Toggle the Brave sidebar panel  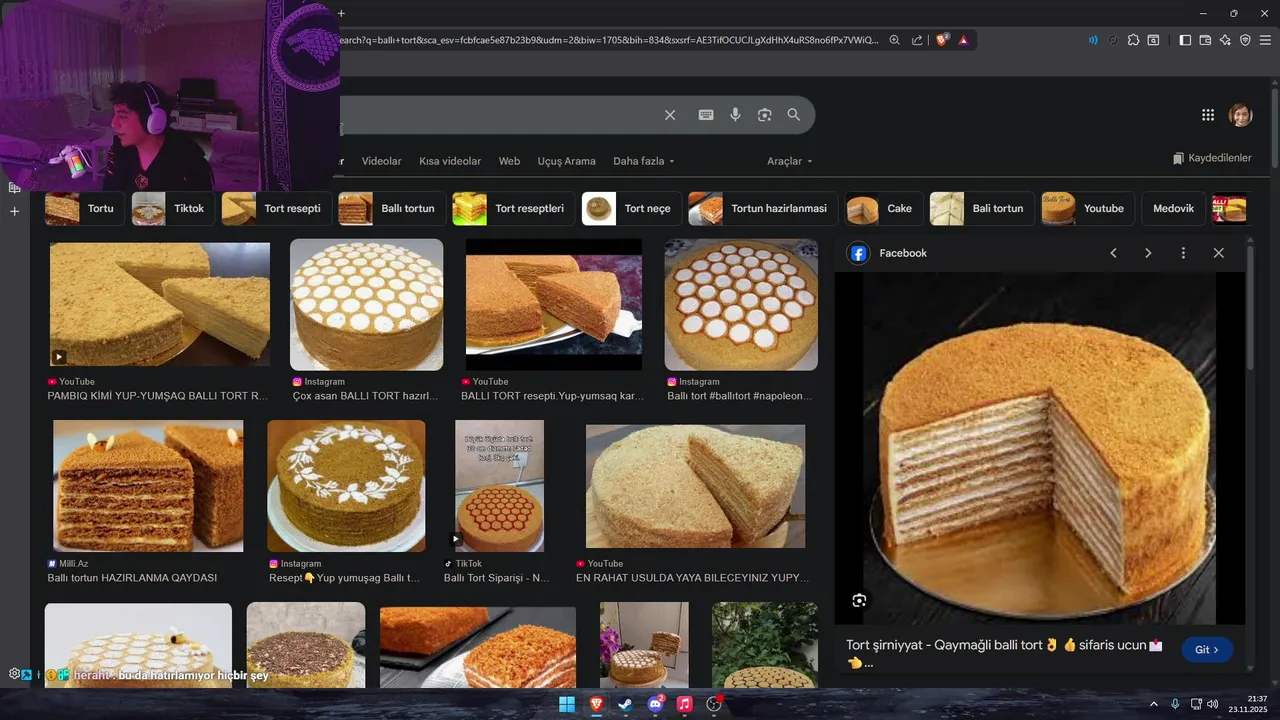click(x=1185, y=40)
